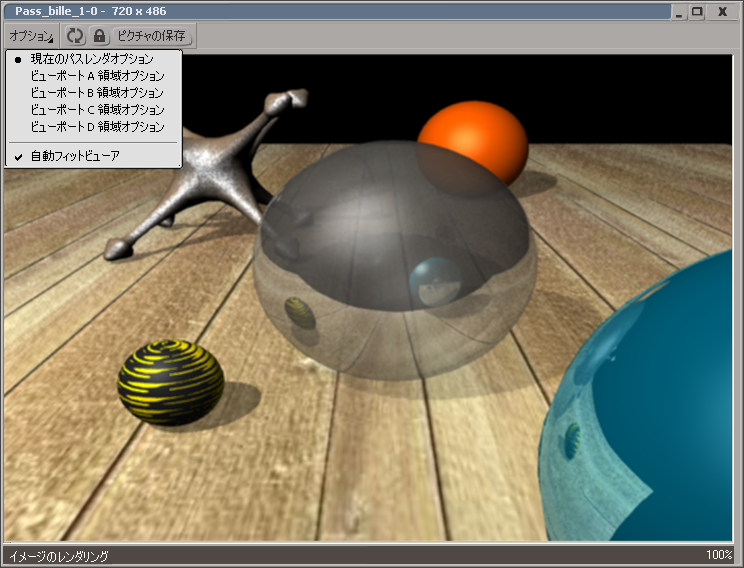Screen dimensions: 744x568
Task: Click the refresh render icon
Action: [x=74, y=36]
